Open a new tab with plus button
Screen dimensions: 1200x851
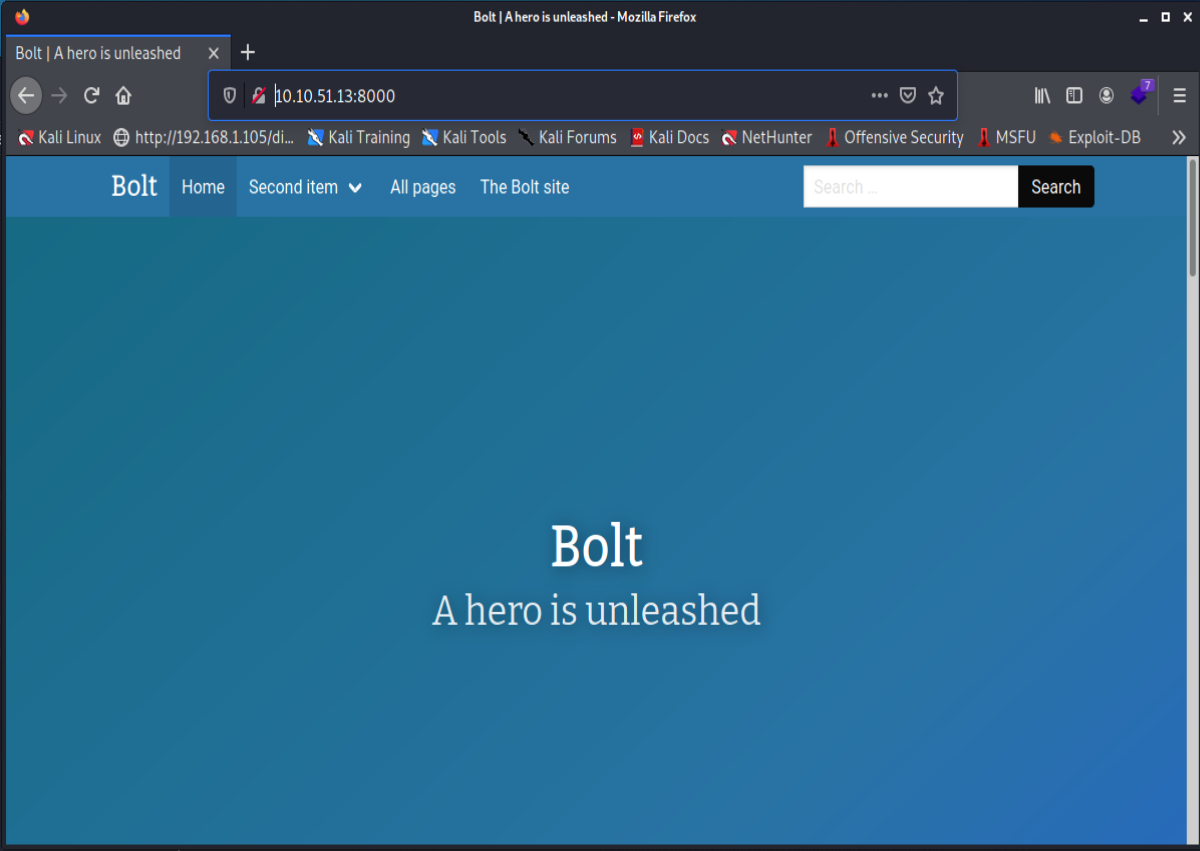[248, 53]
